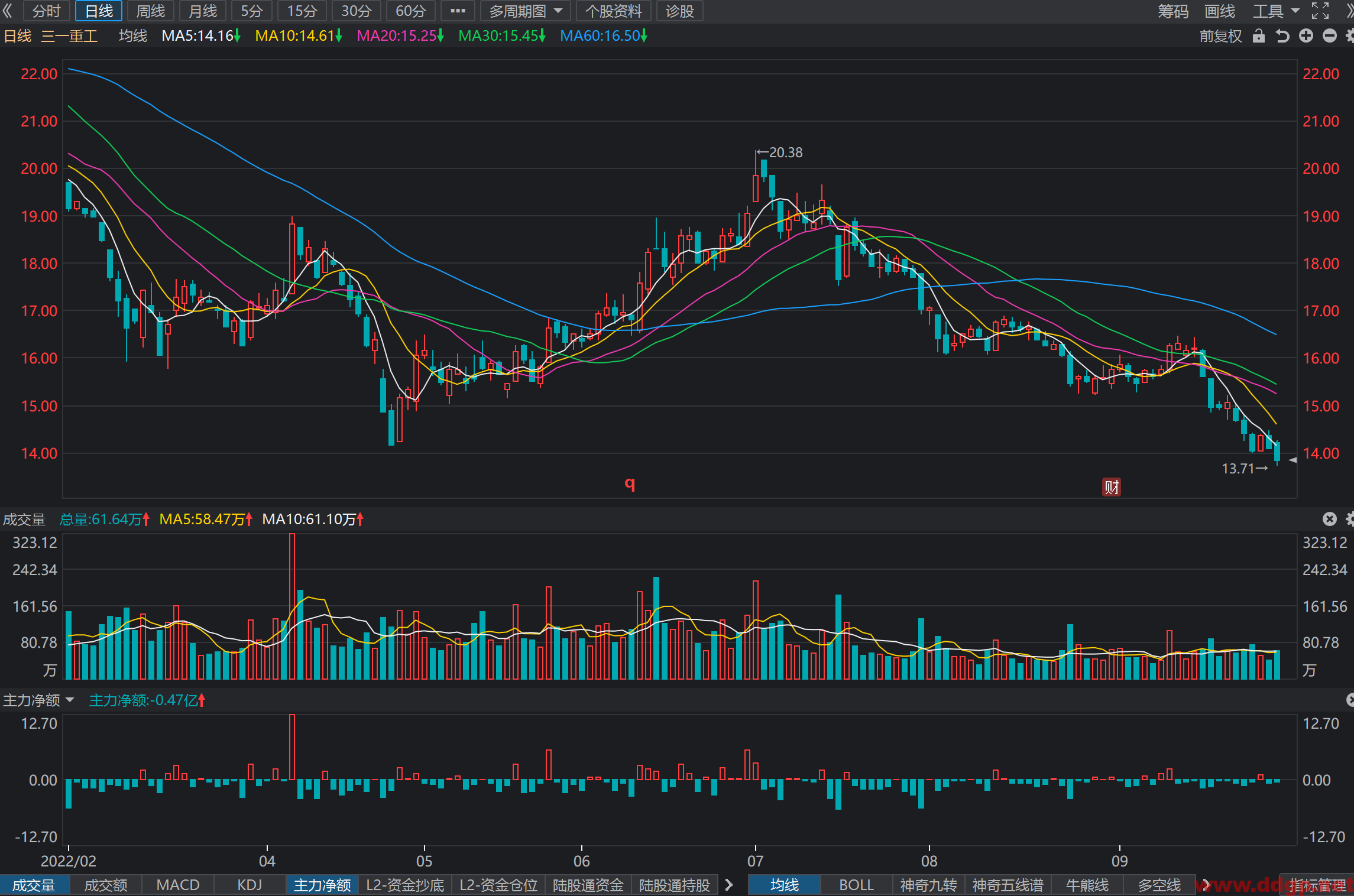Viewport: 1354px width, 896px height.
Task: Switch to 15分 minute chart
Action: tap(302, 11)
